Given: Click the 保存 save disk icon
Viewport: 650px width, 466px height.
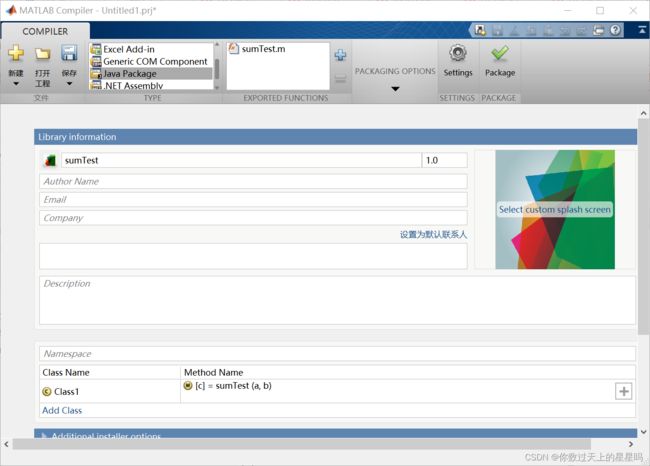Looking at the screenshot, I should tap(69, 53).
